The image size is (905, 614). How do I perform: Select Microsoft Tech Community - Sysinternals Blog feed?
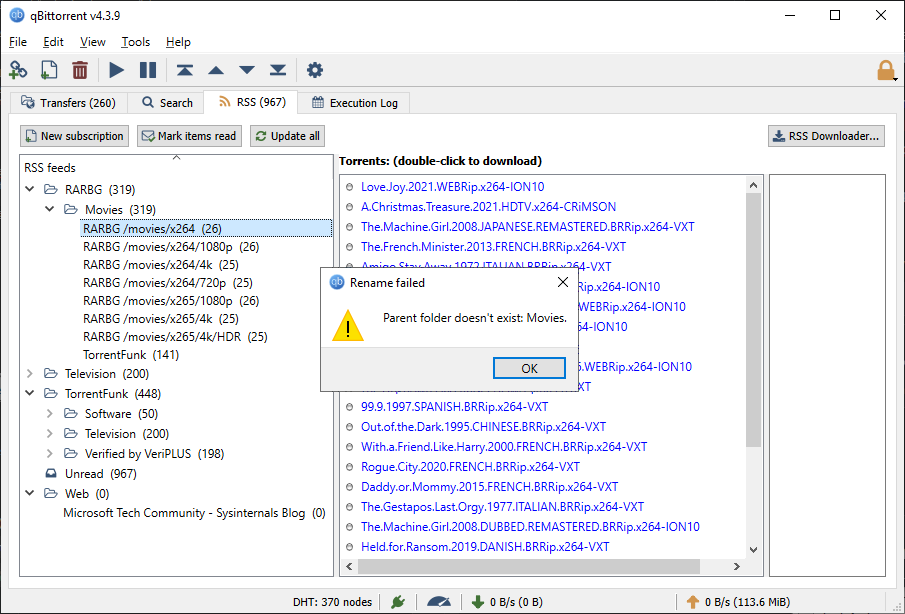point(194,513)
